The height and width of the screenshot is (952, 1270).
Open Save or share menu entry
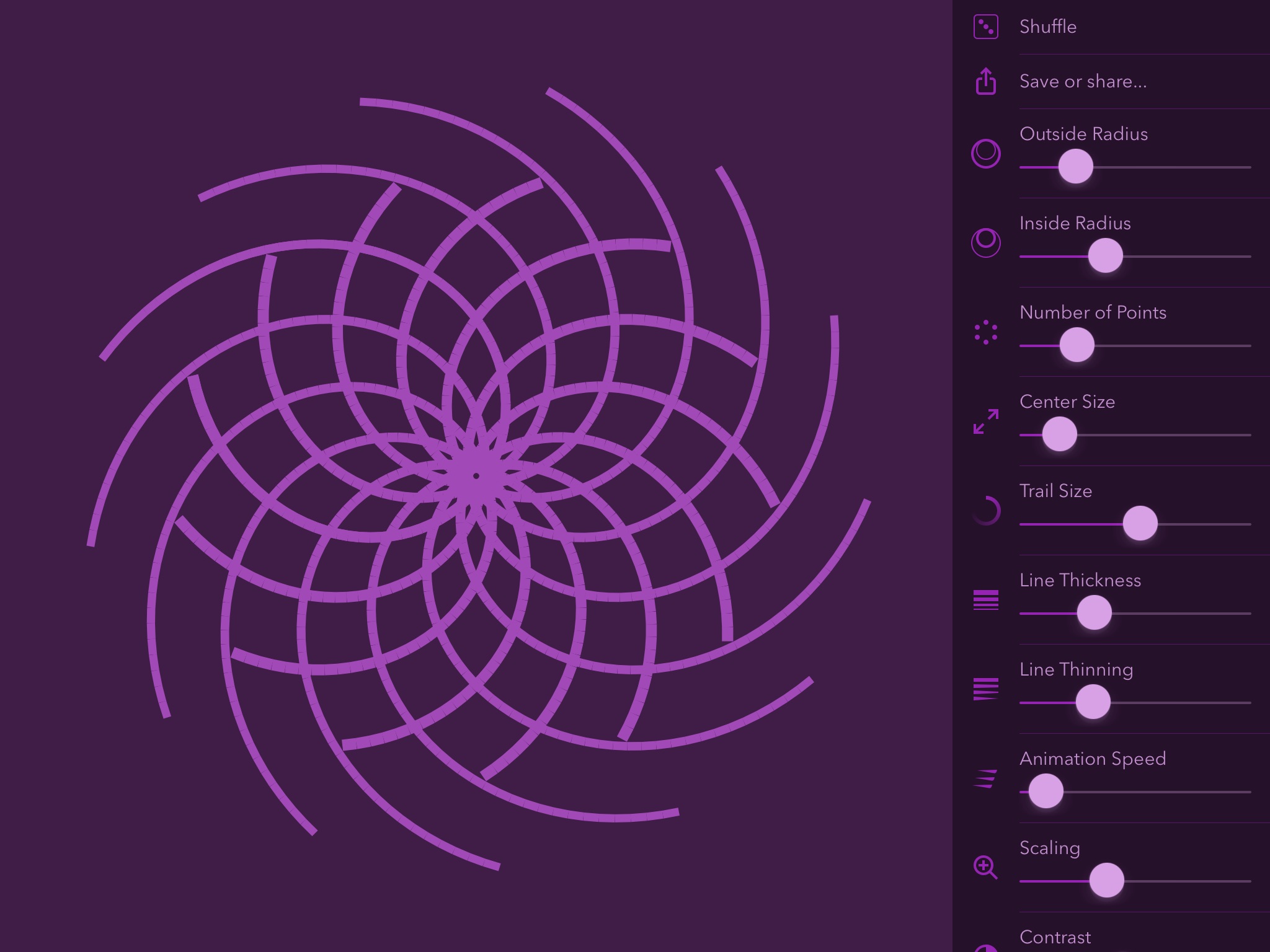point(1083,81)
